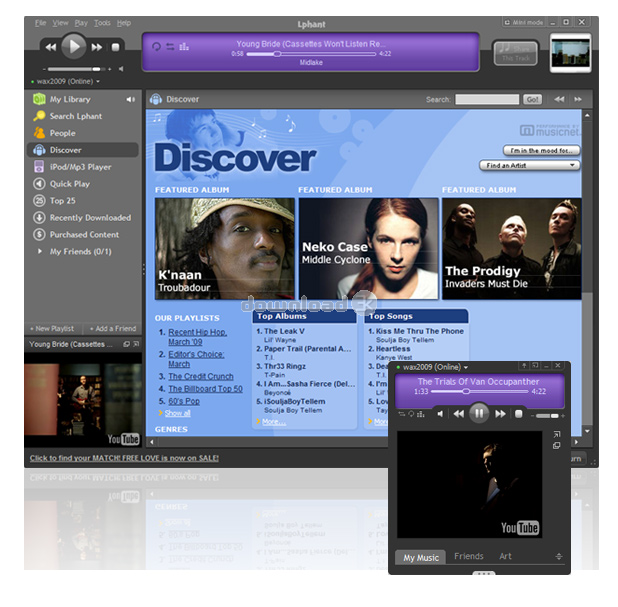Open The Billboard Top 50 playlist
Image resolution: width=618 pixels, height=607 pixels.
205,389
